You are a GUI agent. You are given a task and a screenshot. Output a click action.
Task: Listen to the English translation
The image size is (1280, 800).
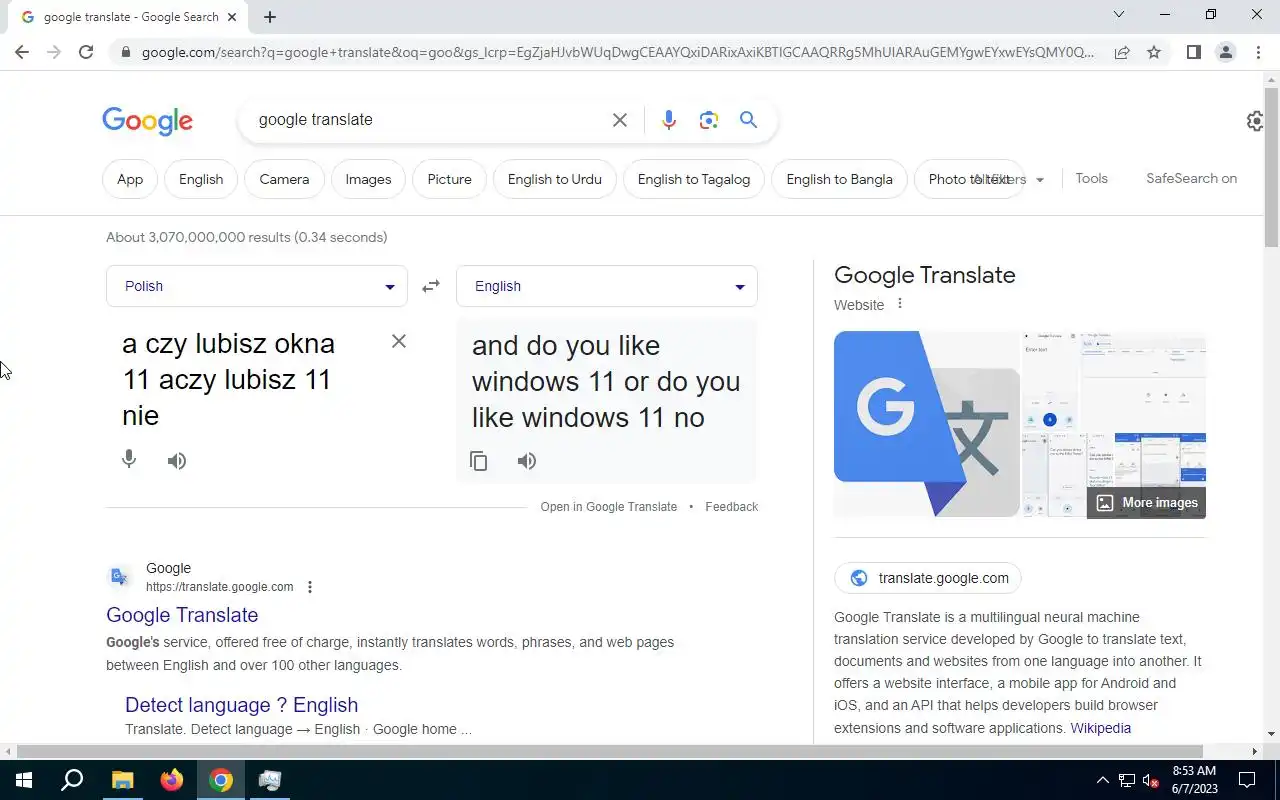(x=527, y=461)
